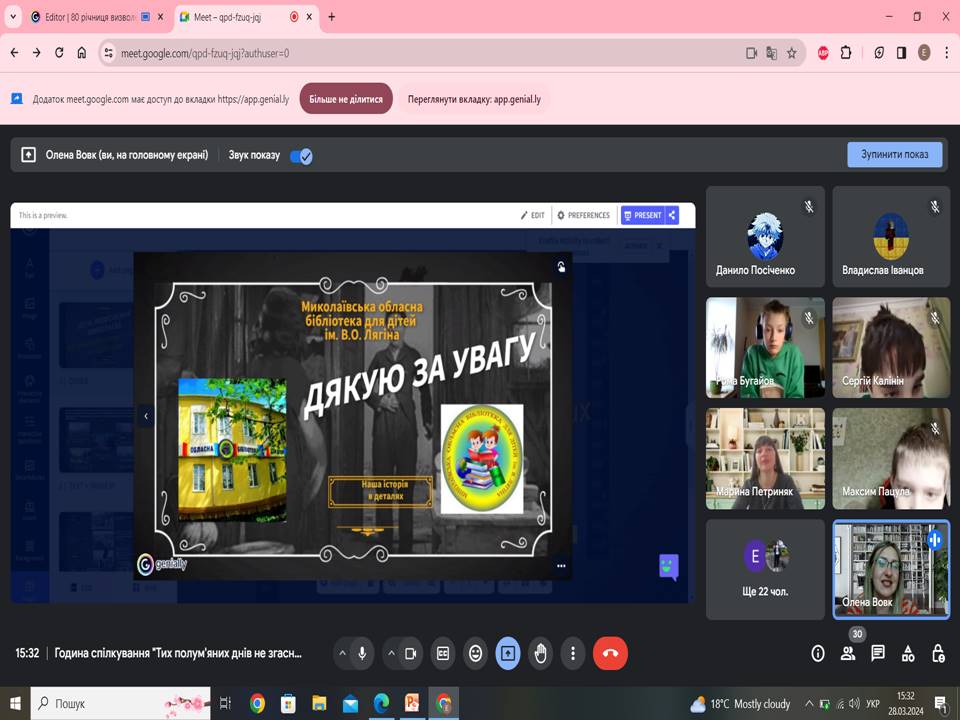Expand video settings arrow beside camera

389,654
